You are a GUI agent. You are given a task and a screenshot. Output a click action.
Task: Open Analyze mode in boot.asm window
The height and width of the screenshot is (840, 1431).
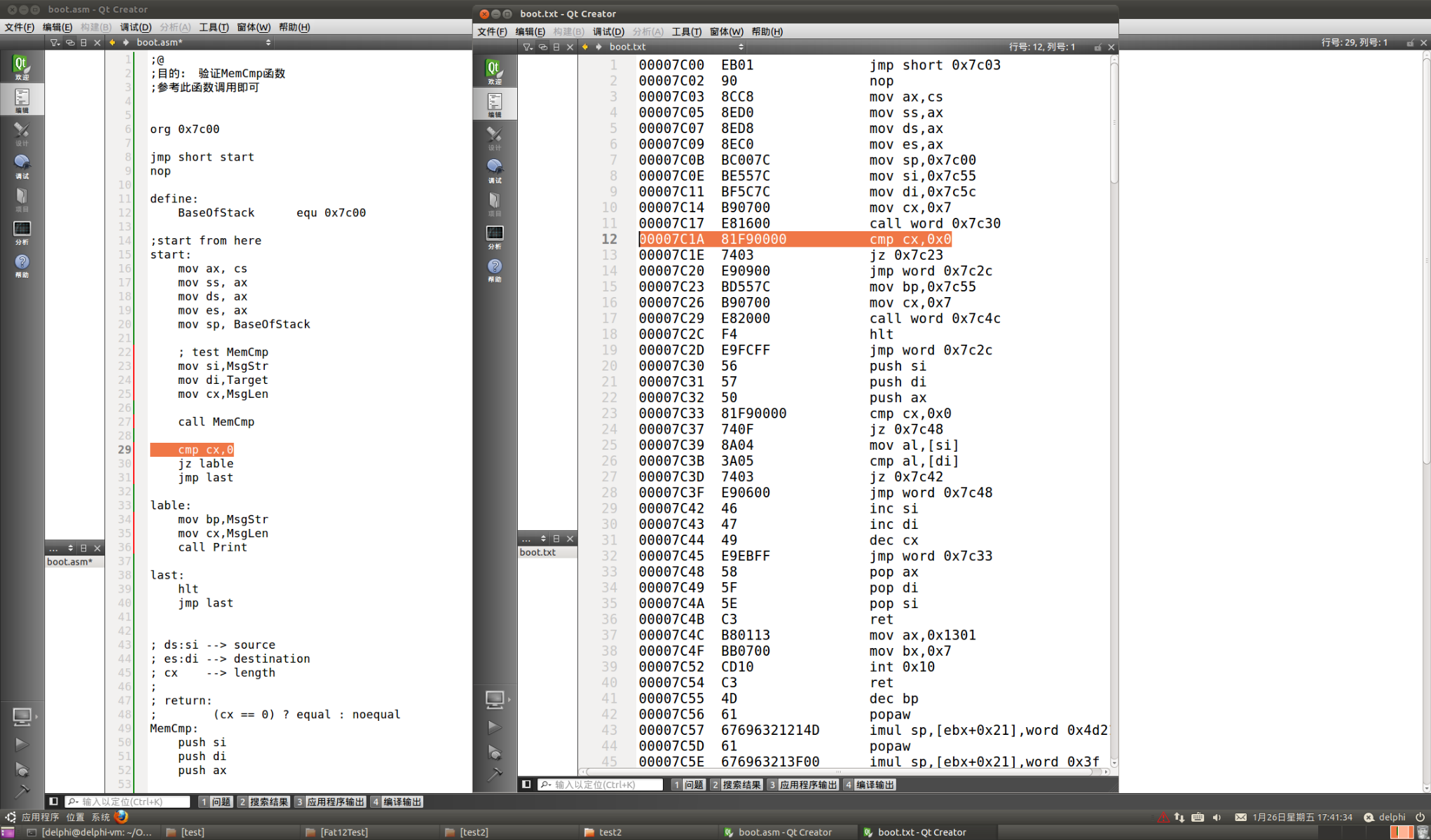tap(22, 232)
